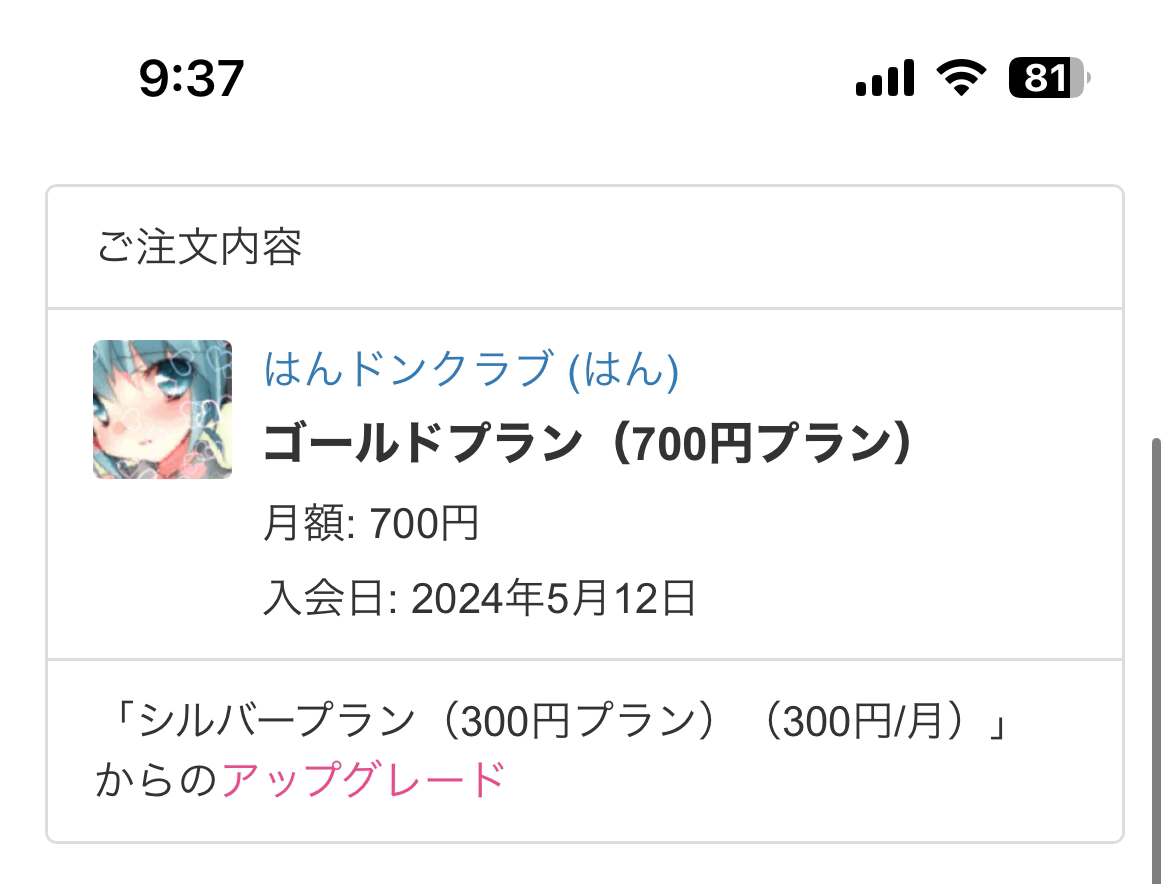1170x884 pixels.
Task: Tap the 2024年5月12日 join date value
Action: point(554,598)
